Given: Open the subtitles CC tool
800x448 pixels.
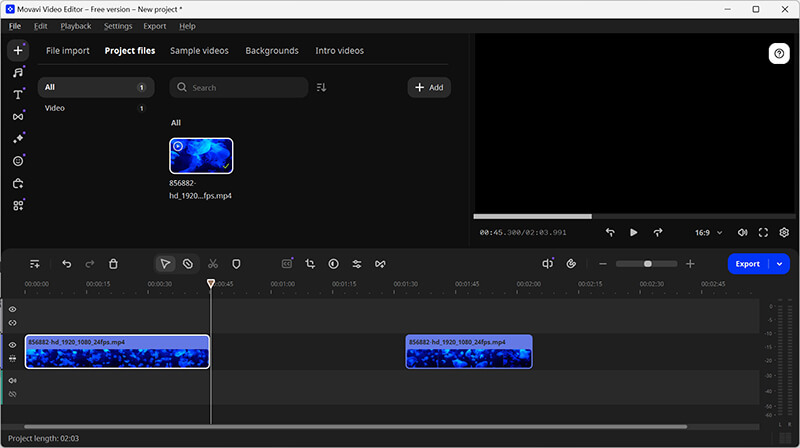Looking at the screenshot, I should (x=287, y=264).
